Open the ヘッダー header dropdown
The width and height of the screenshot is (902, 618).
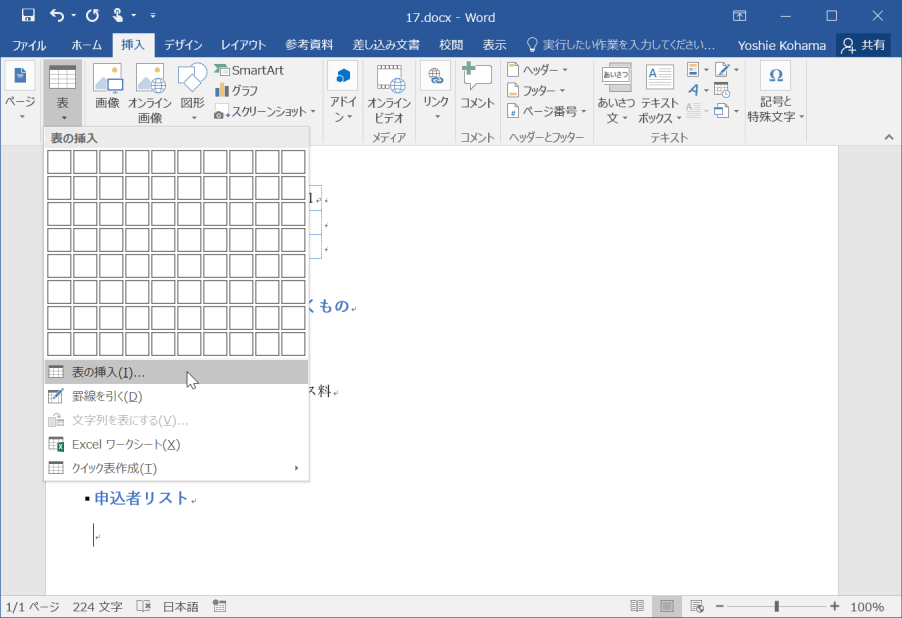[x=538, y=70]
